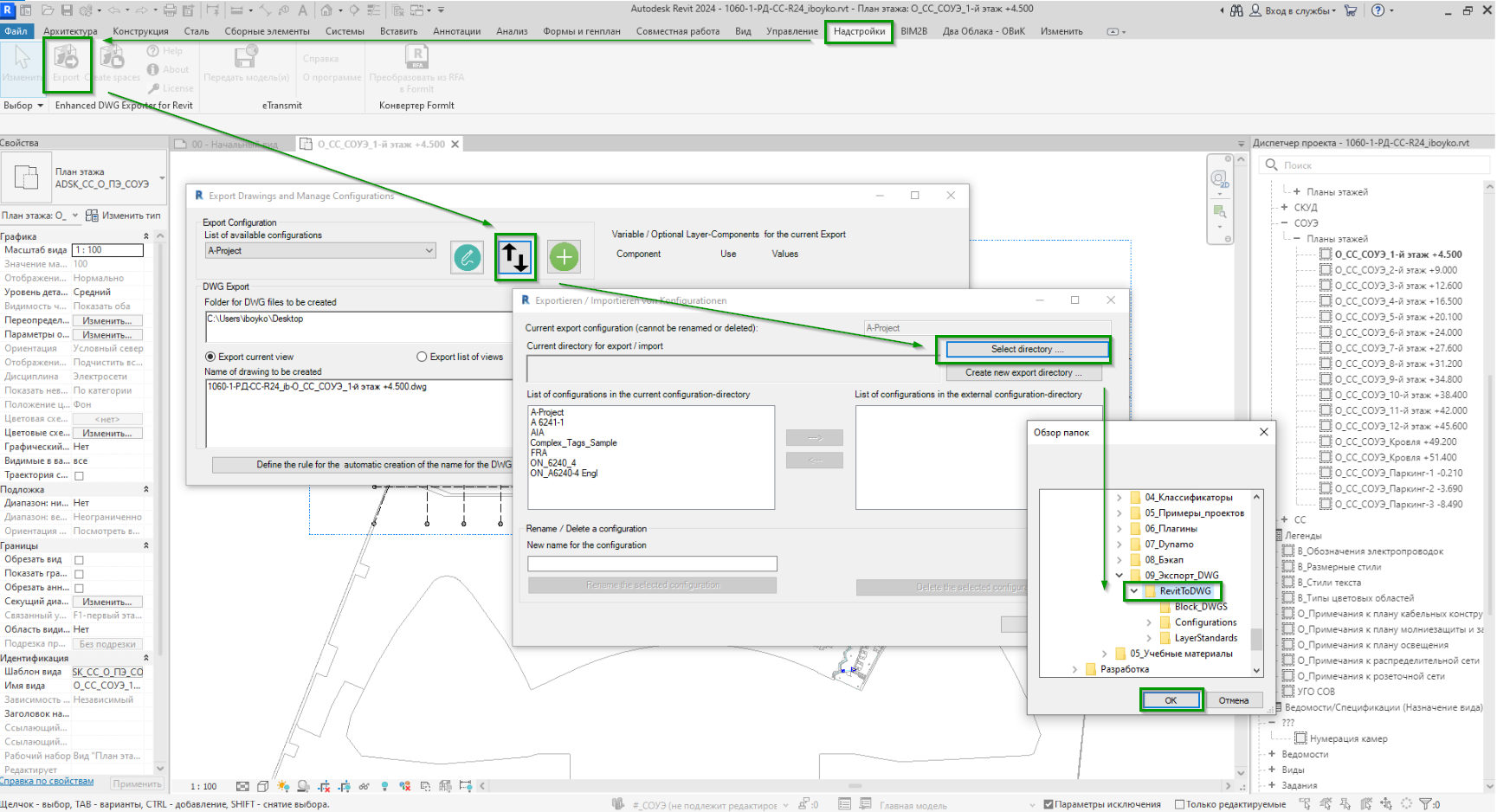Click the visual style cube icon in view bar
The image size is (1497, 812).
(x=262, y=786)
